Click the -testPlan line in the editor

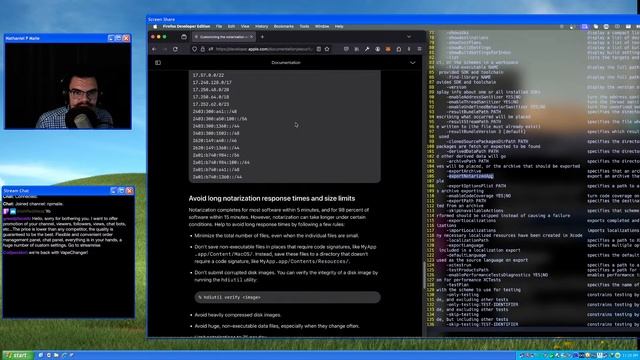(458, 285)
